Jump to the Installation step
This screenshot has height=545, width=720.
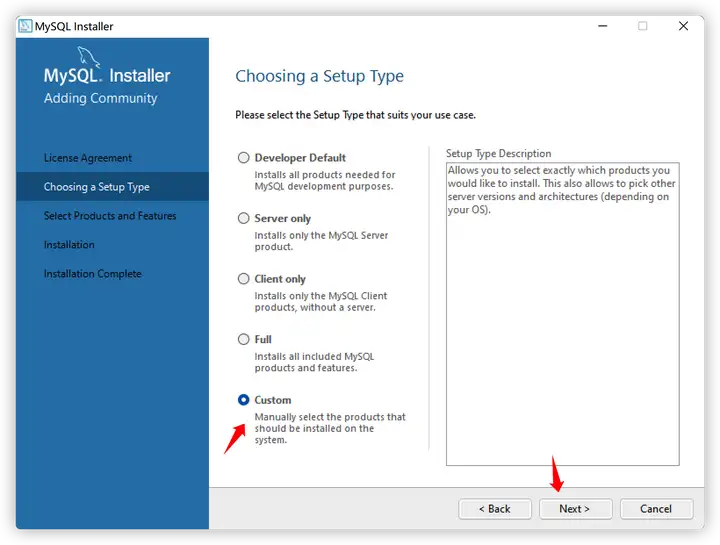pos(69,245)
